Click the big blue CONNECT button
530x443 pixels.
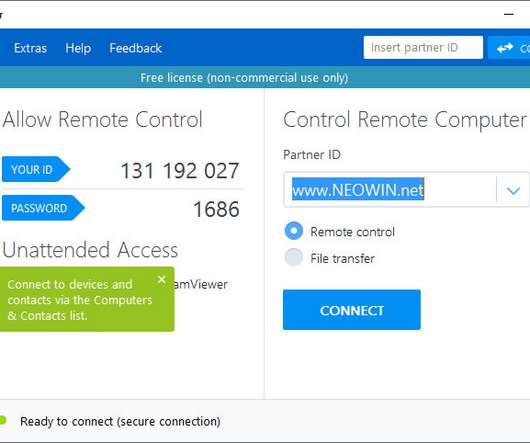pyautogui.click(x=352, y=310)
